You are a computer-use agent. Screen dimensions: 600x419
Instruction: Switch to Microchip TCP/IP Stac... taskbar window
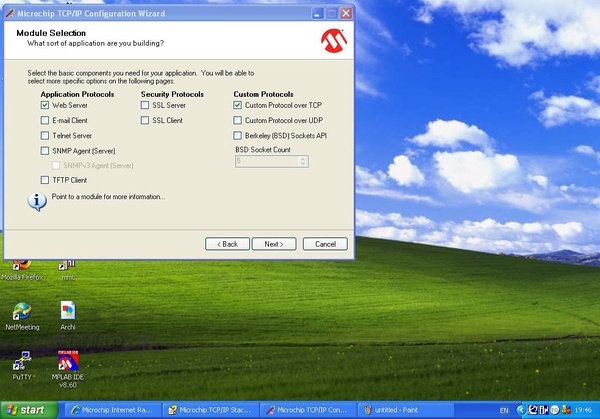click(210, 410)
